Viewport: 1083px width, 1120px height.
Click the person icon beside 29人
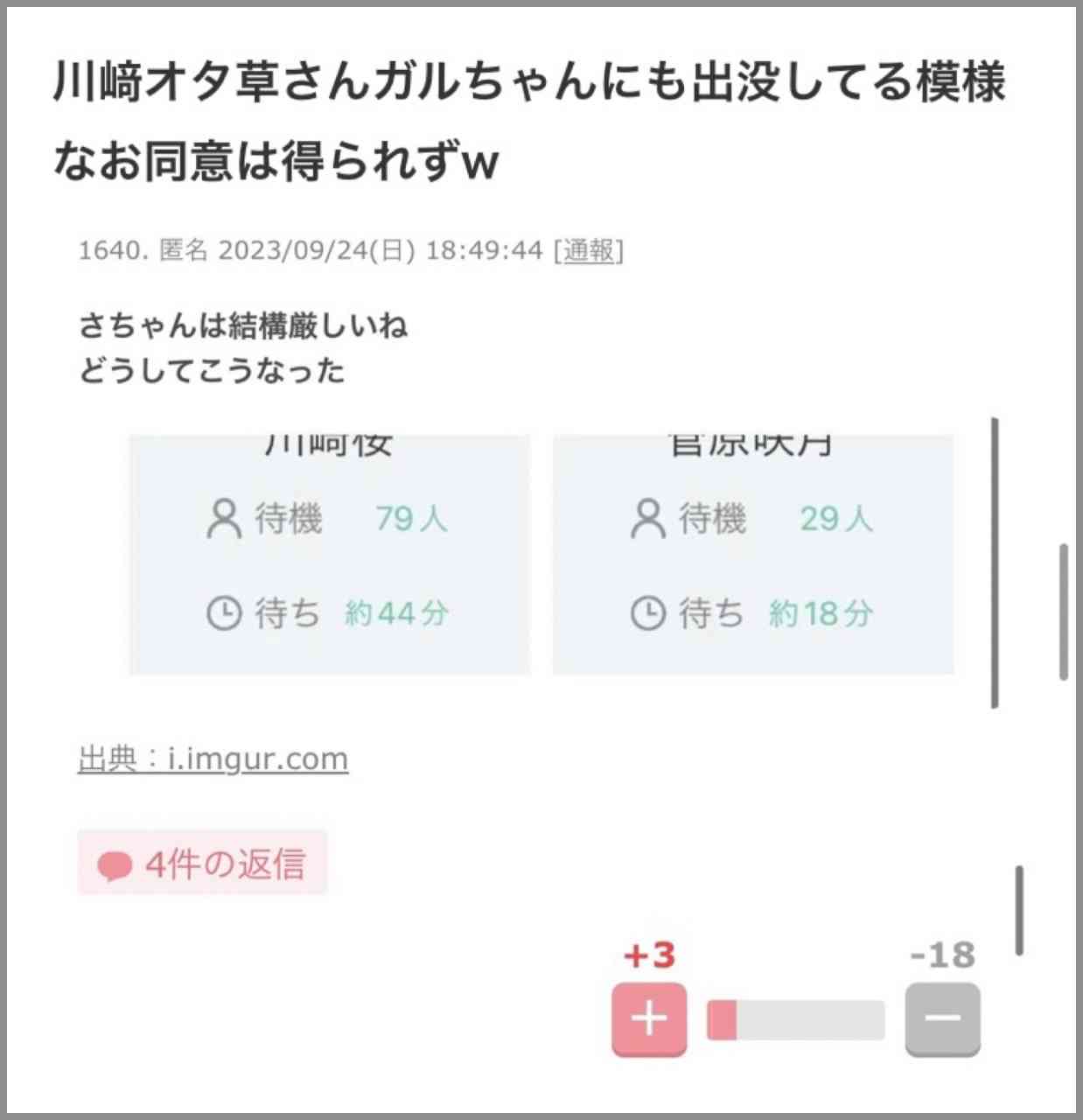647,518
